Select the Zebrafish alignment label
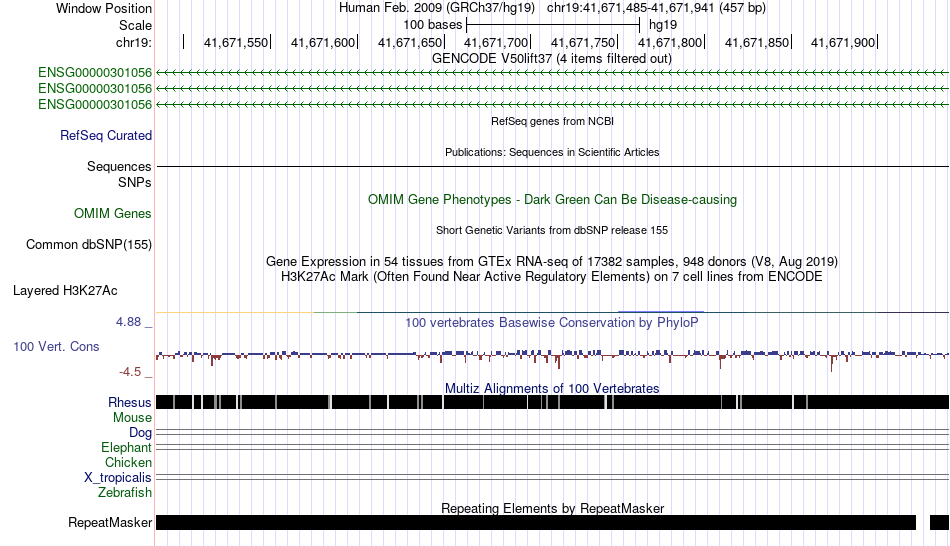The width and height of the screenshot is (950, 546). click(x=125, y=493)
